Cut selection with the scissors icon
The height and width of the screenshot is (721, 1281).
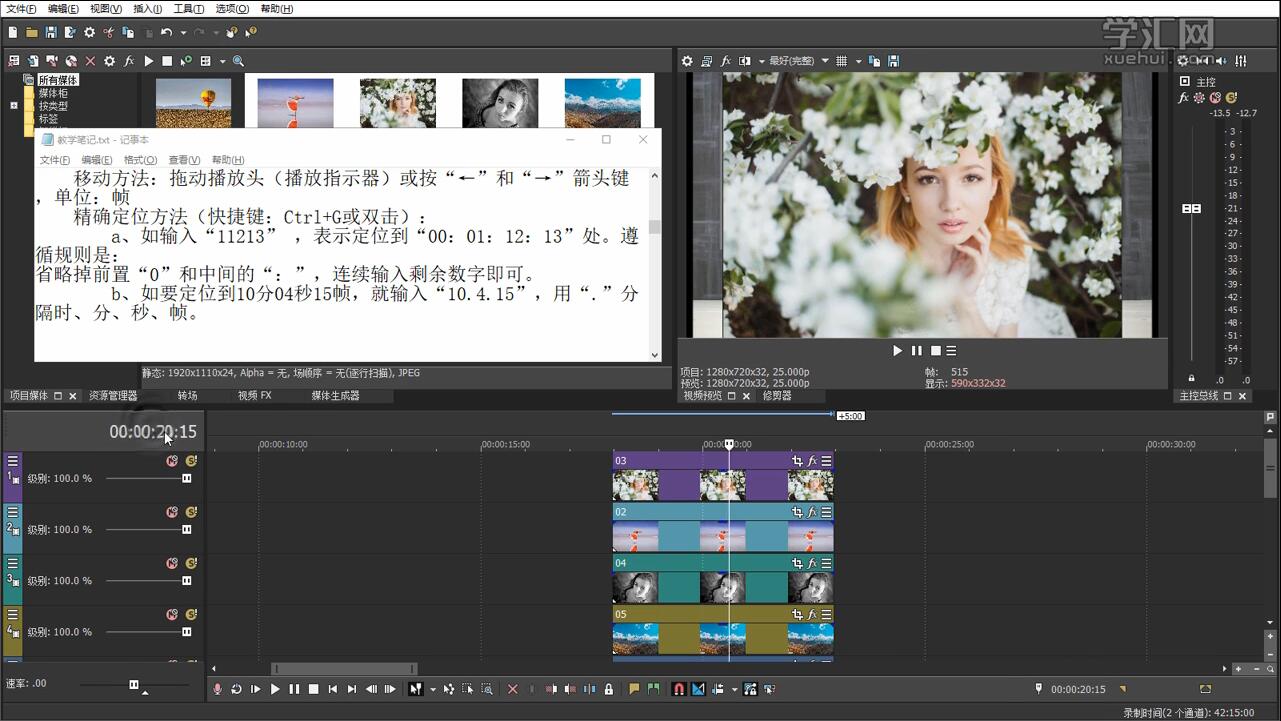pos(109,32)
